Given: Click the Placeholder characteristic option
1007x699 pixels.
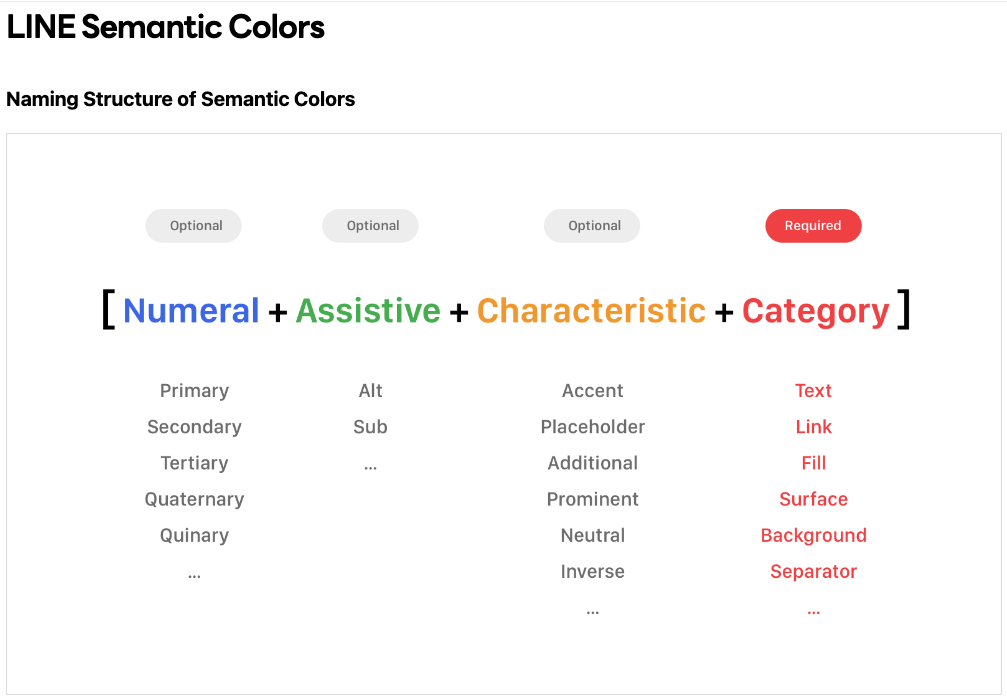Looking at the screenshot, I should tap(592, 427).
